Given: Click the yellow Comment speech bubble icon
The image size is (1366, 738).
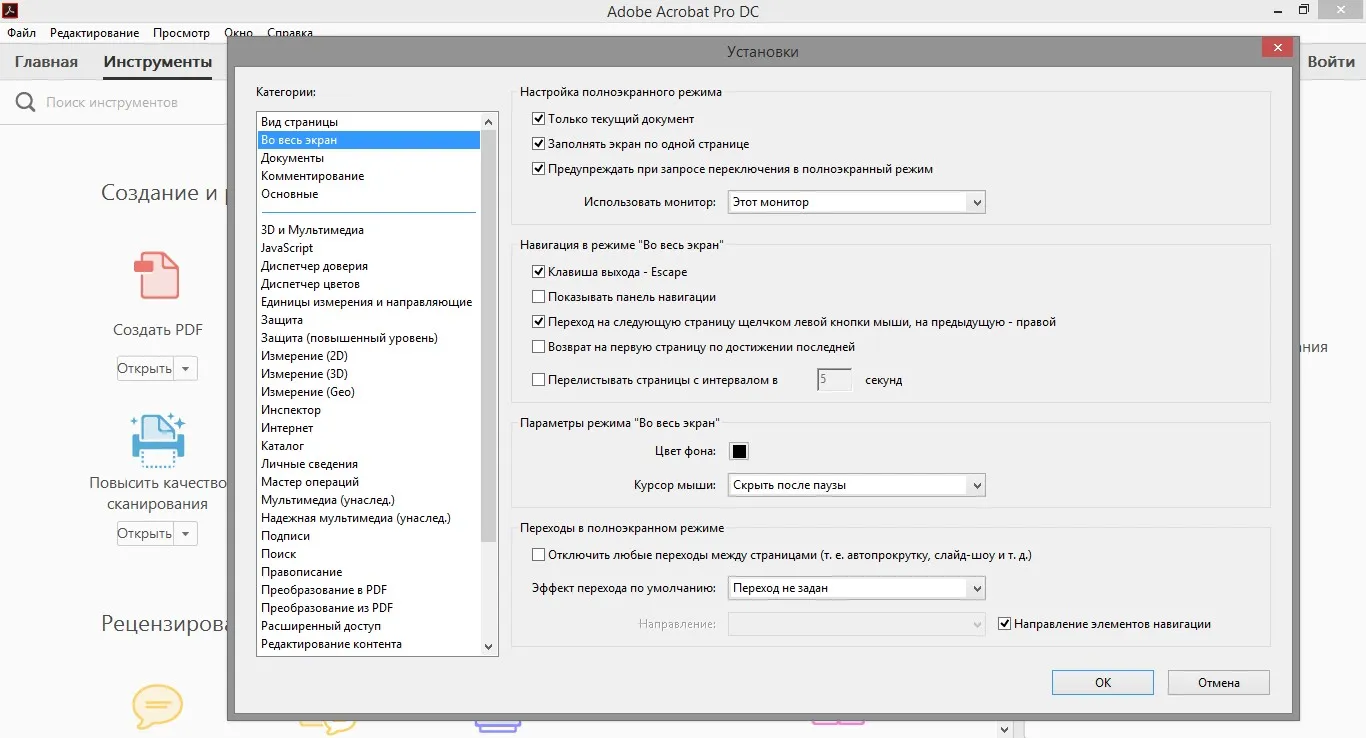Looking at the screenshot, I should pos(158,706).
